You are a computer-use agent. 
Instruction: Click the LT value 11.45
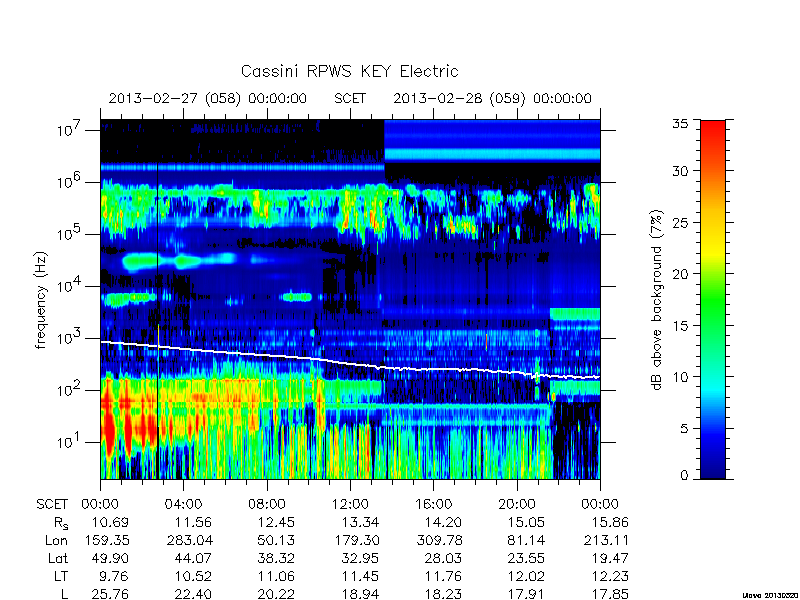tap(360, 577)
